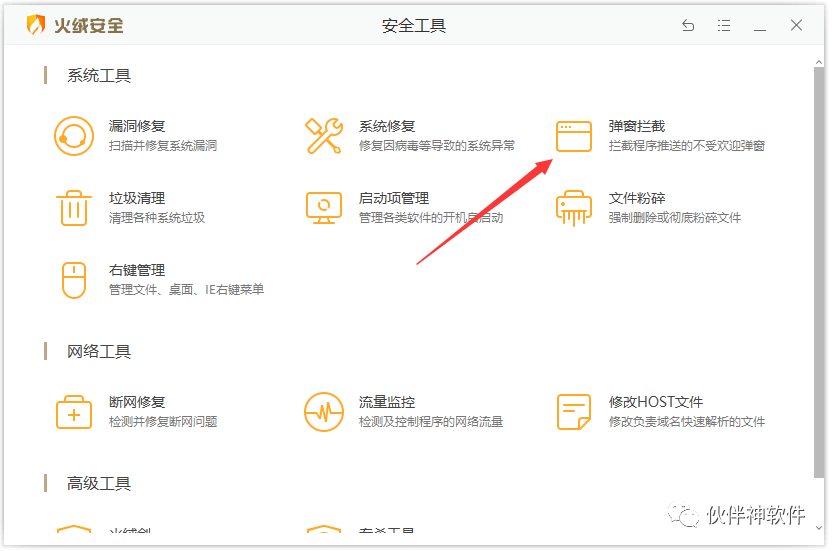The image size is (832, 551).
Task: Open the 断网修复 first-aid kit icon
Action: (x=74, y=412)
